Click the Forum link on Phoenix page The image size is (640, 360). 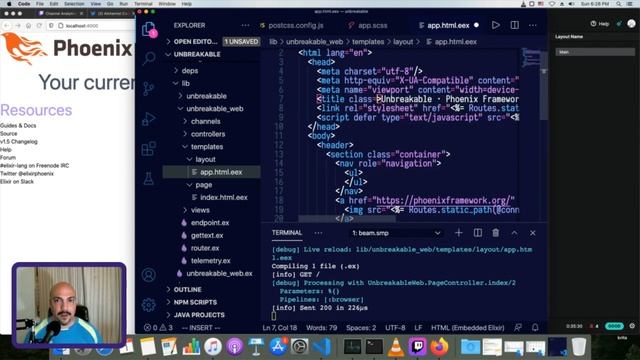(x=8, y=158)
